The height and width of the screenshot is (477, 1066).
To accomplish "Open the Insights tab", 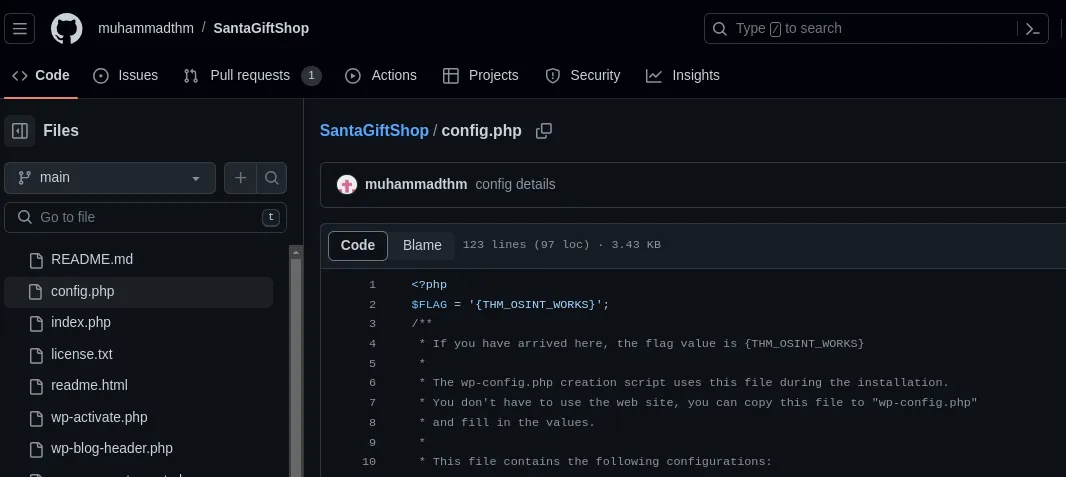I will pyautogui.click(x=683, y=75).
